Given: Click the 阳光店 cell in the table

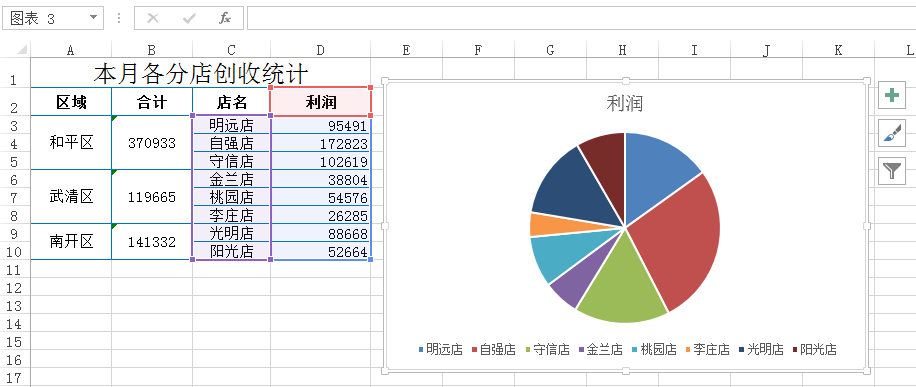Looking at the screenshot, I should 231,250.
